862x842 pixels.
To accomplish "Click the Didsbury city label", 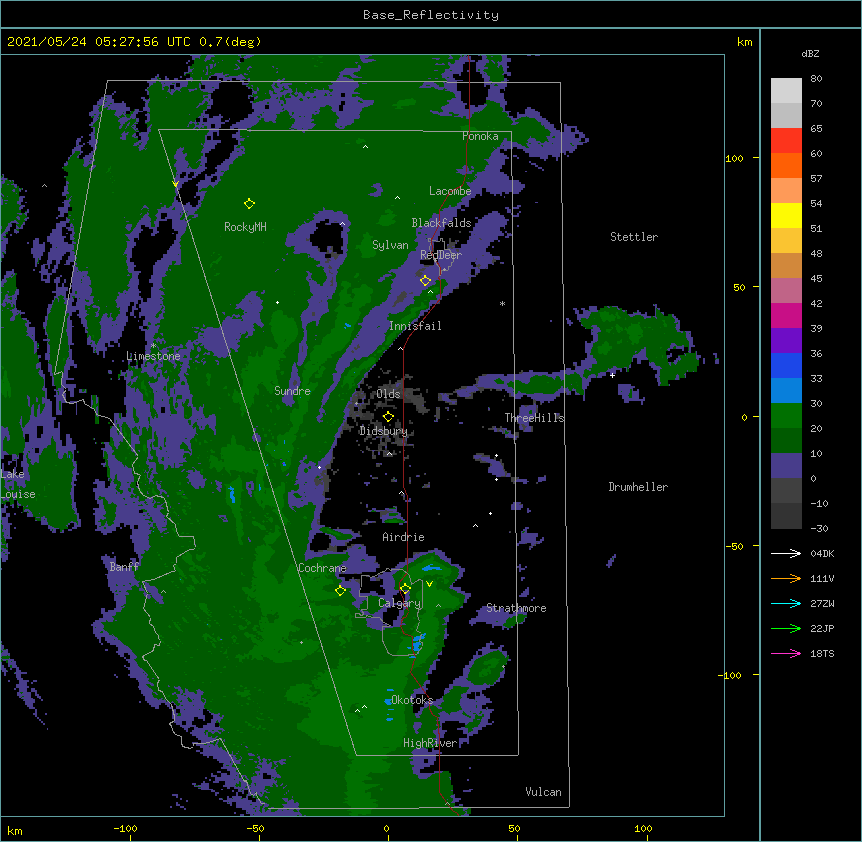I will tap(384, 431).
